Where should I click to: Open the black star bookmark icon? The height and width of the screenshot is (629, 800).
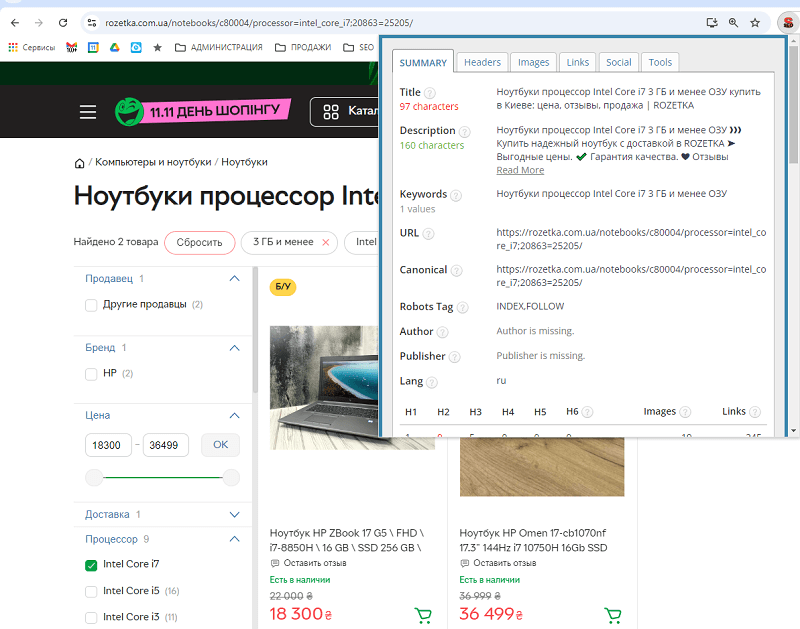(158, 47)
